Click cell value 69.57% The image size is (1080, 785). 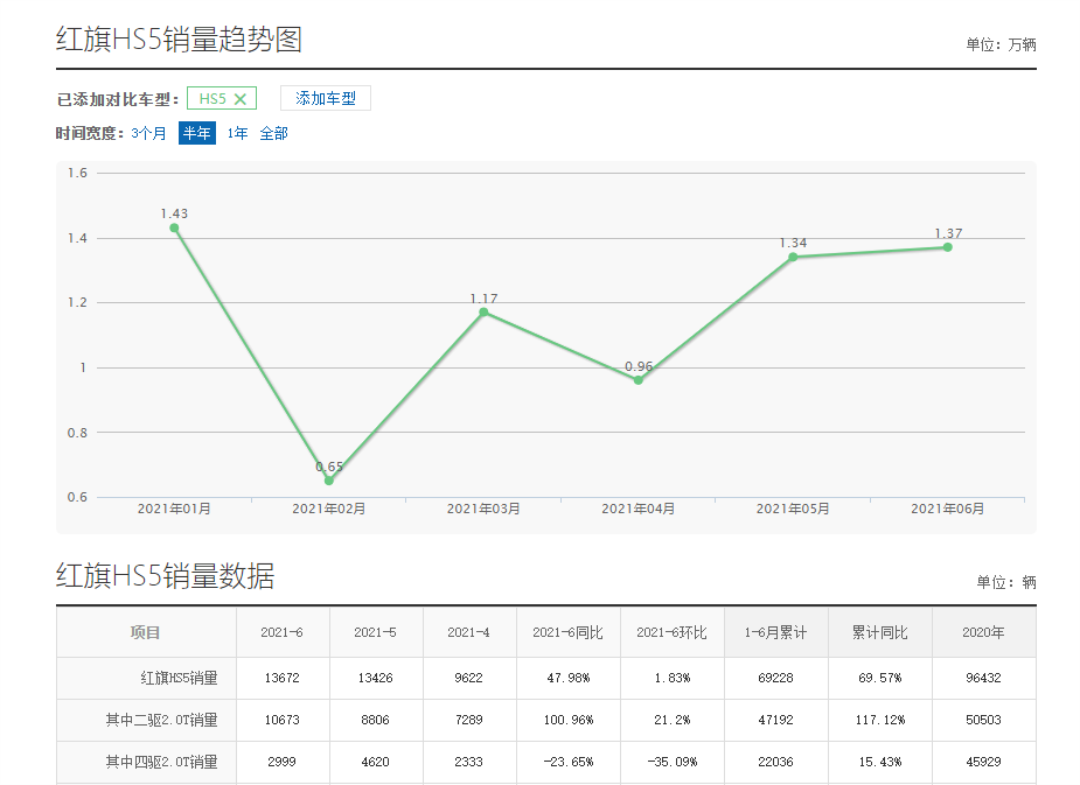tap(880, 678)
